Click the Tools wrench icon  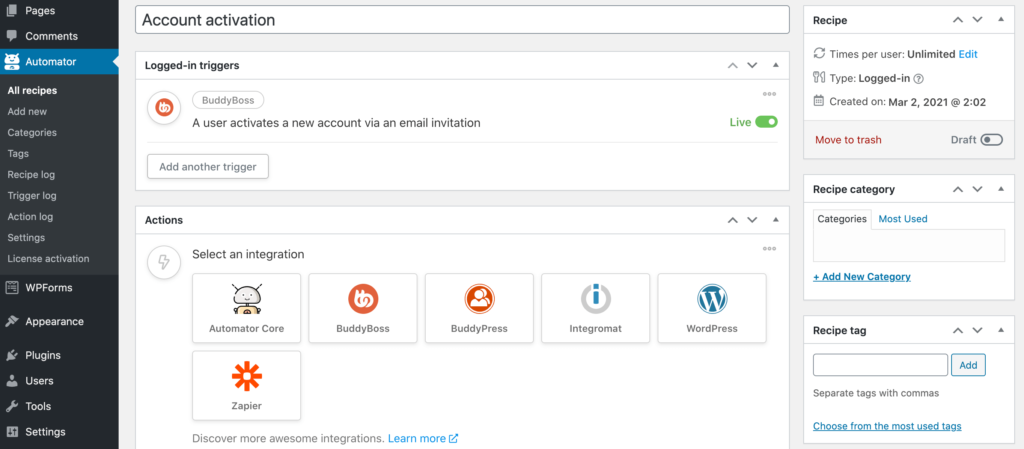12,406
